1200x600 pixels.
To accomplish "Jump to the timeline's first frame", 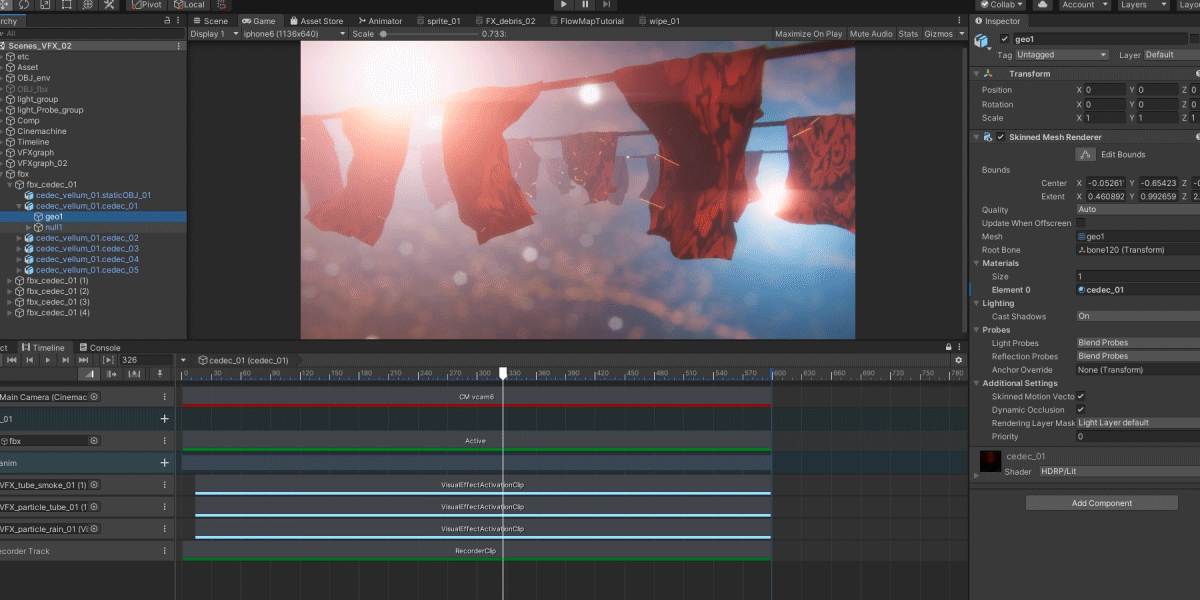I will tap(12, 360).
